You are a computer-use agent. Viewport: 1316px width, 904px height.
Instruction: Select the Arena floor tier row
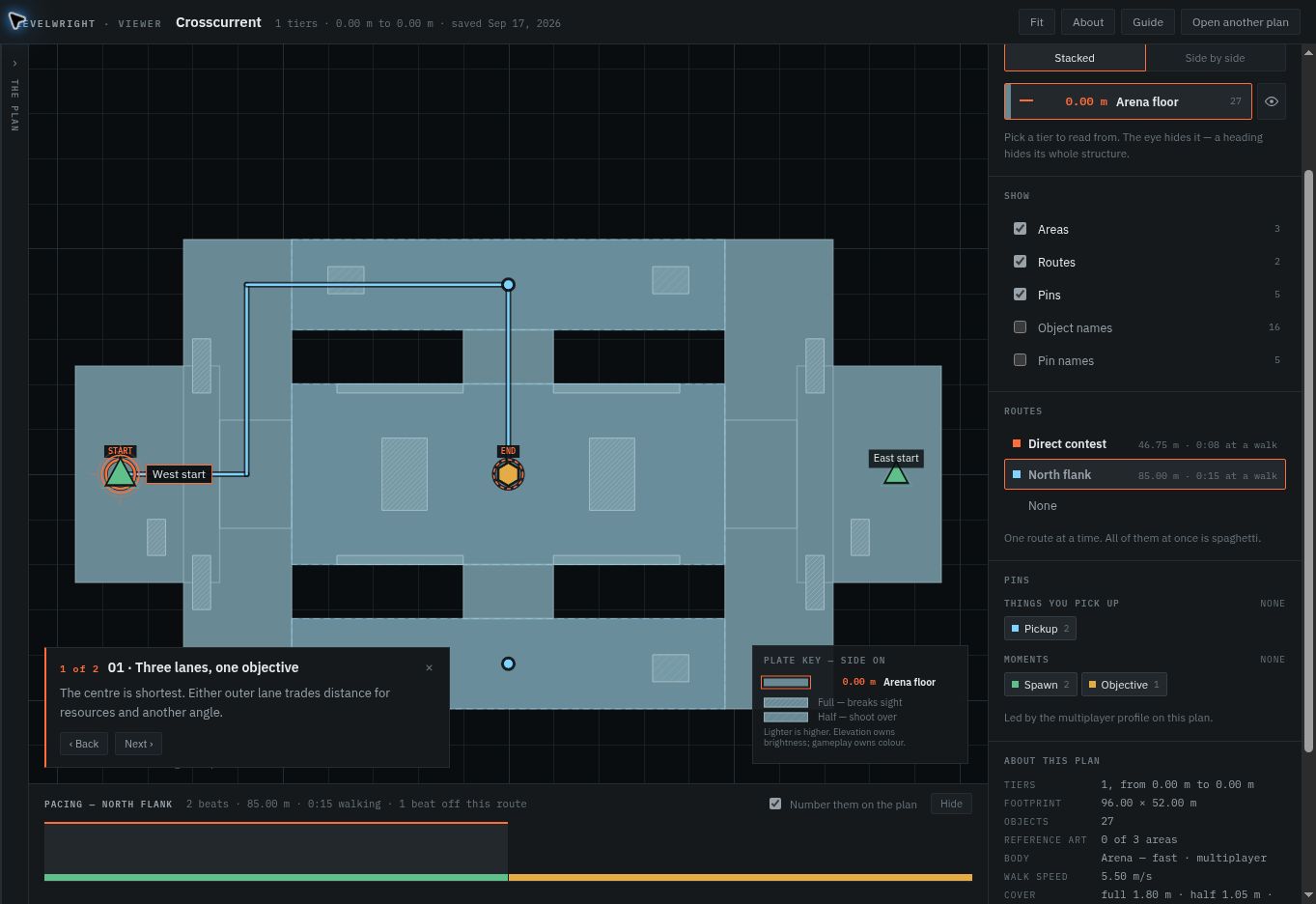[x=1128, y=101]
